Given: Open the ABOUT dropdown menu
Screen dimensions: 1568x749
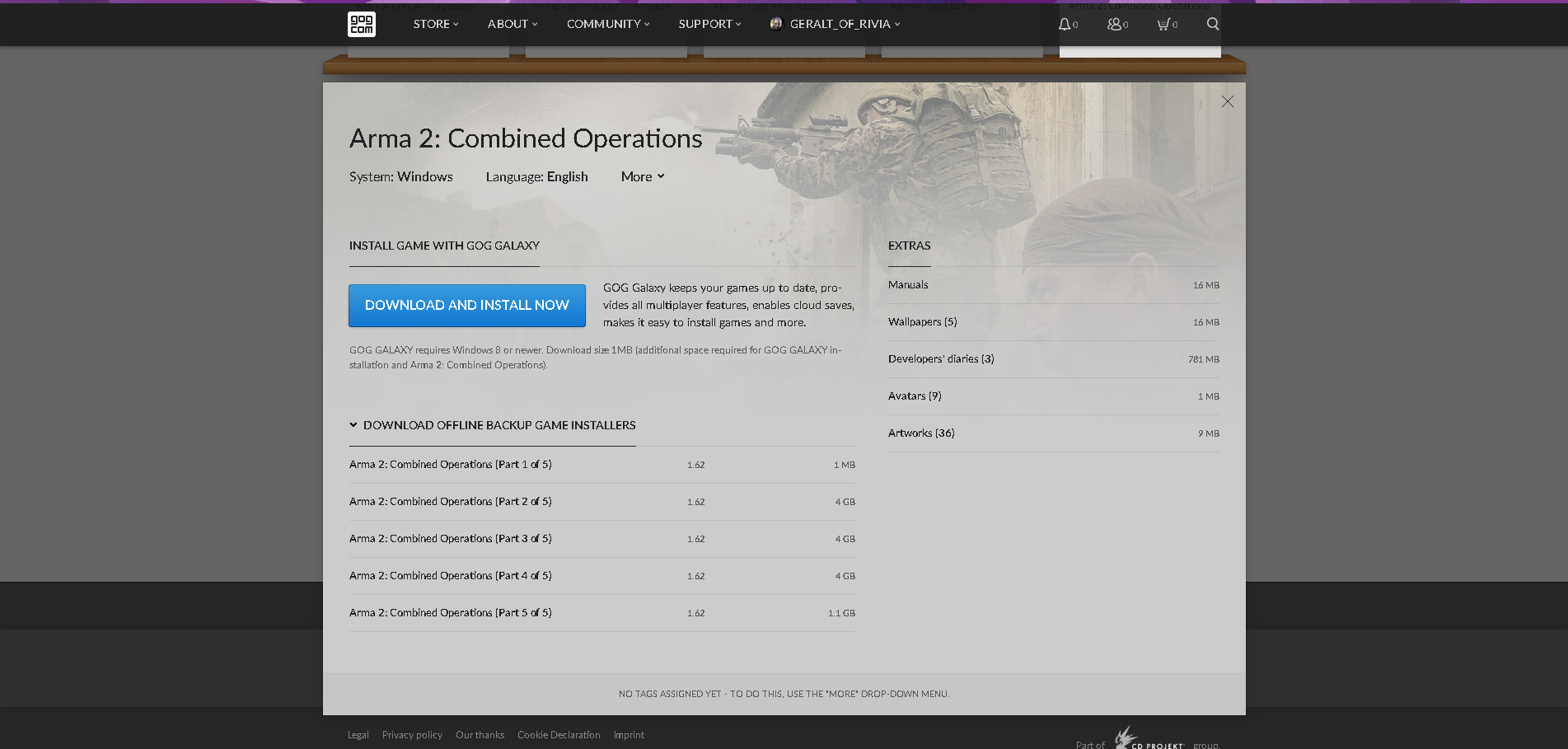Looking at the screenshot, I should coord(513,24).
